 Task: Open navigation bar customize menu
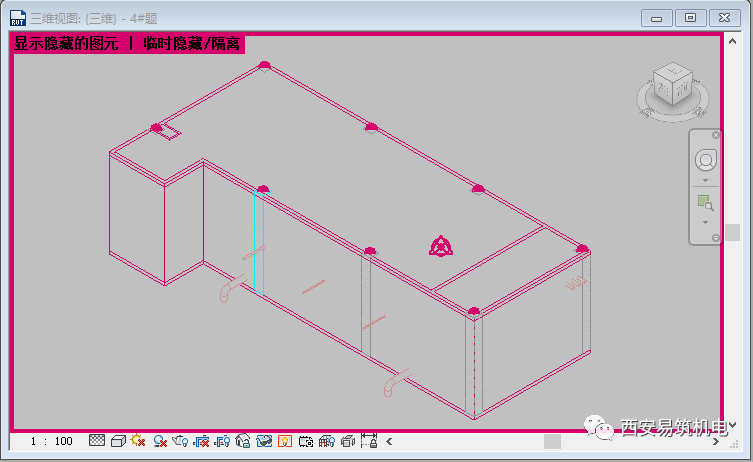(x=716, y=238)
